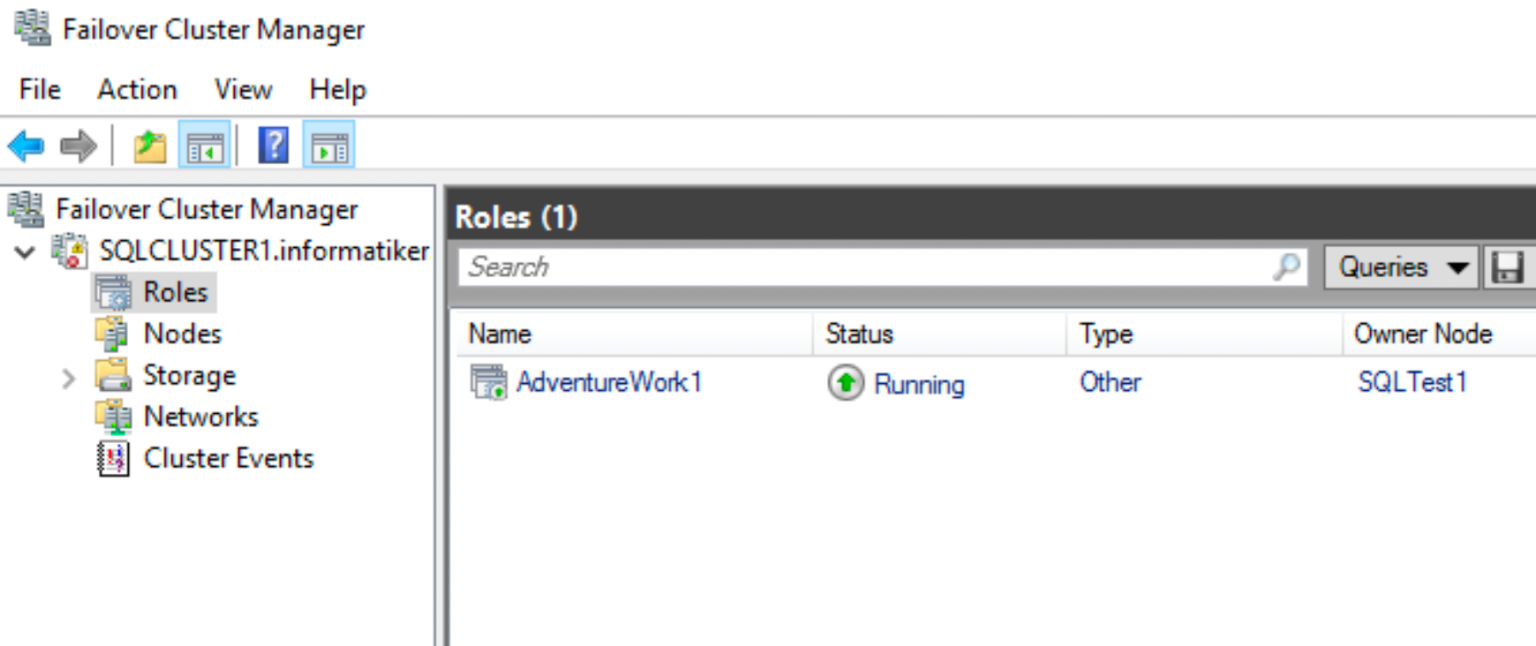The width and height of the screenshot is (1536, 646).
Task: Open the Action menu
Action: tap(137, 90)
